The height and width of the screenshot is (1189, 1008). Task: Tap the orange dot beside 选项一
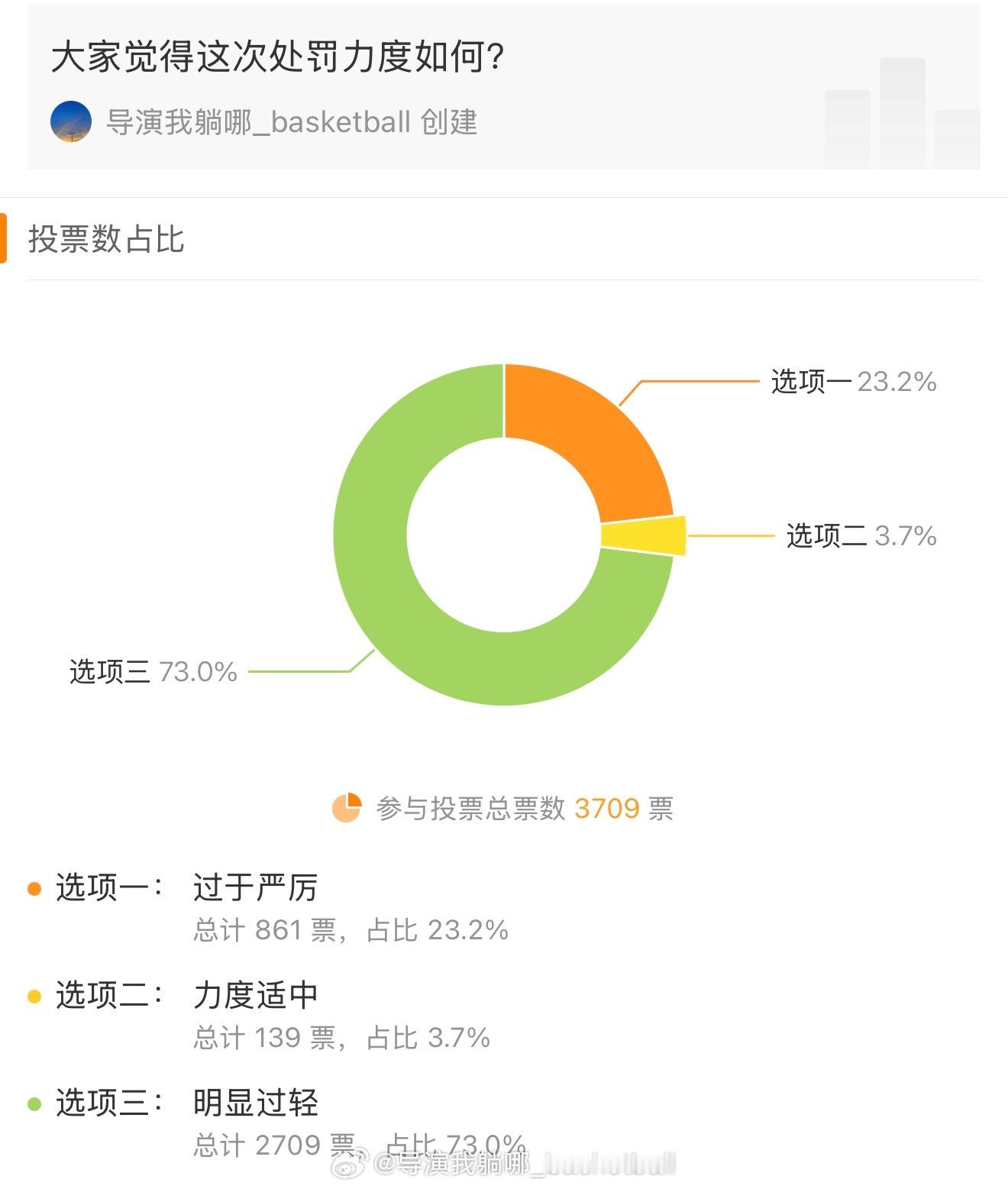coord(34,889)
